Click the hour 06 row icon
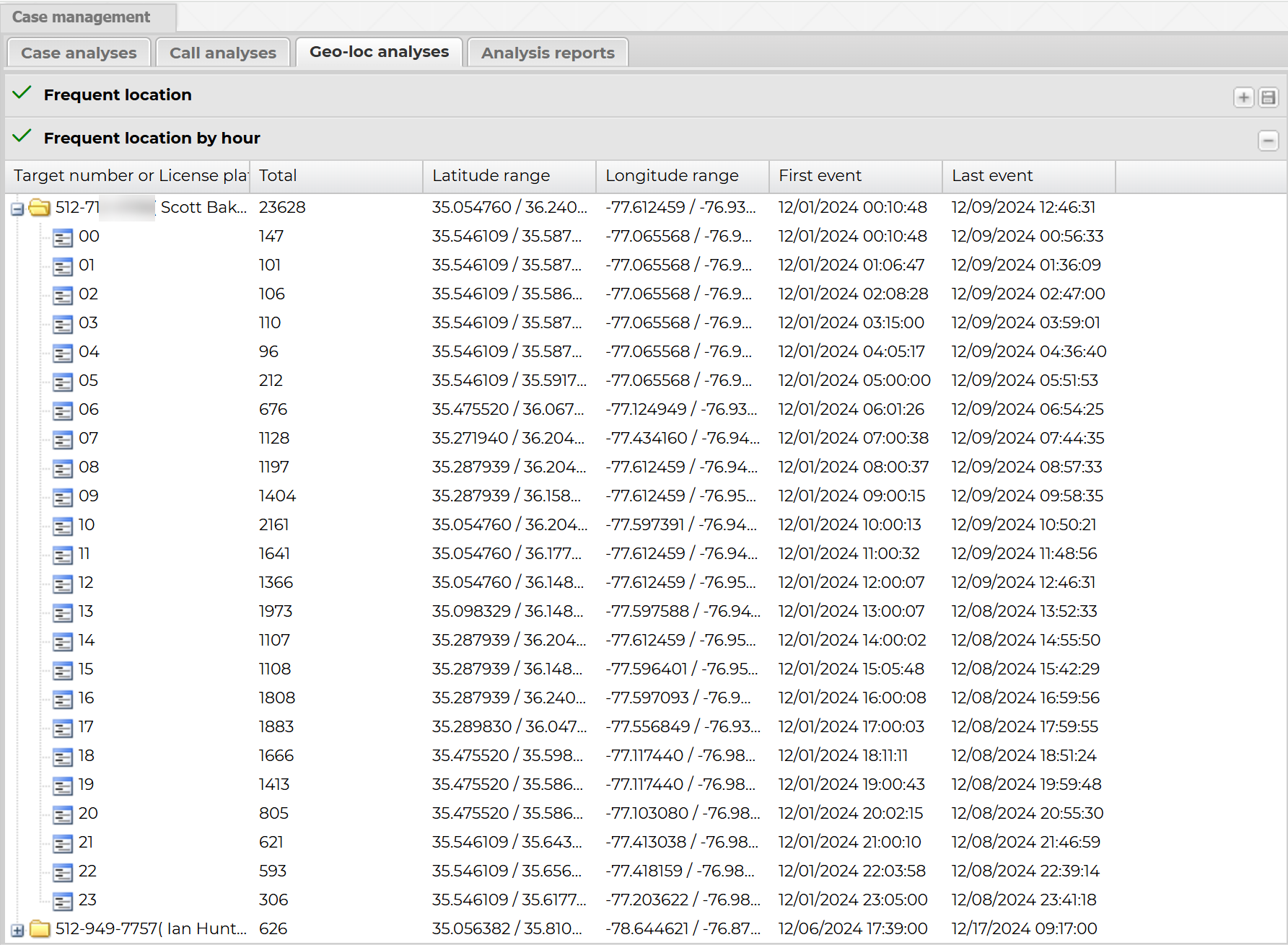 click(63, 410)
